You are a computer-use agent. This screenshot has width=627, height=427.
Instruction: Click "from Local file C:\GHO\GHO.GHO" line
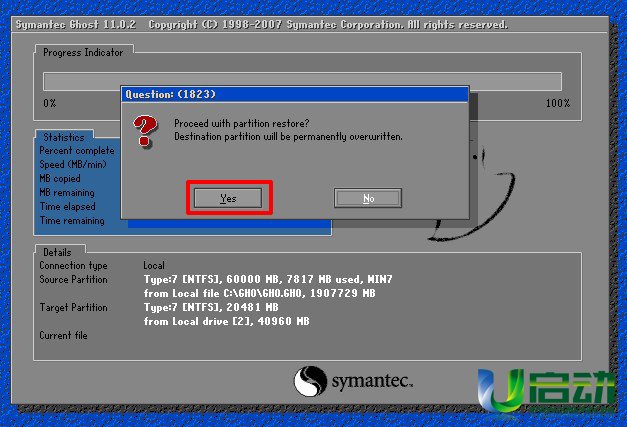(x=260, y=293)
